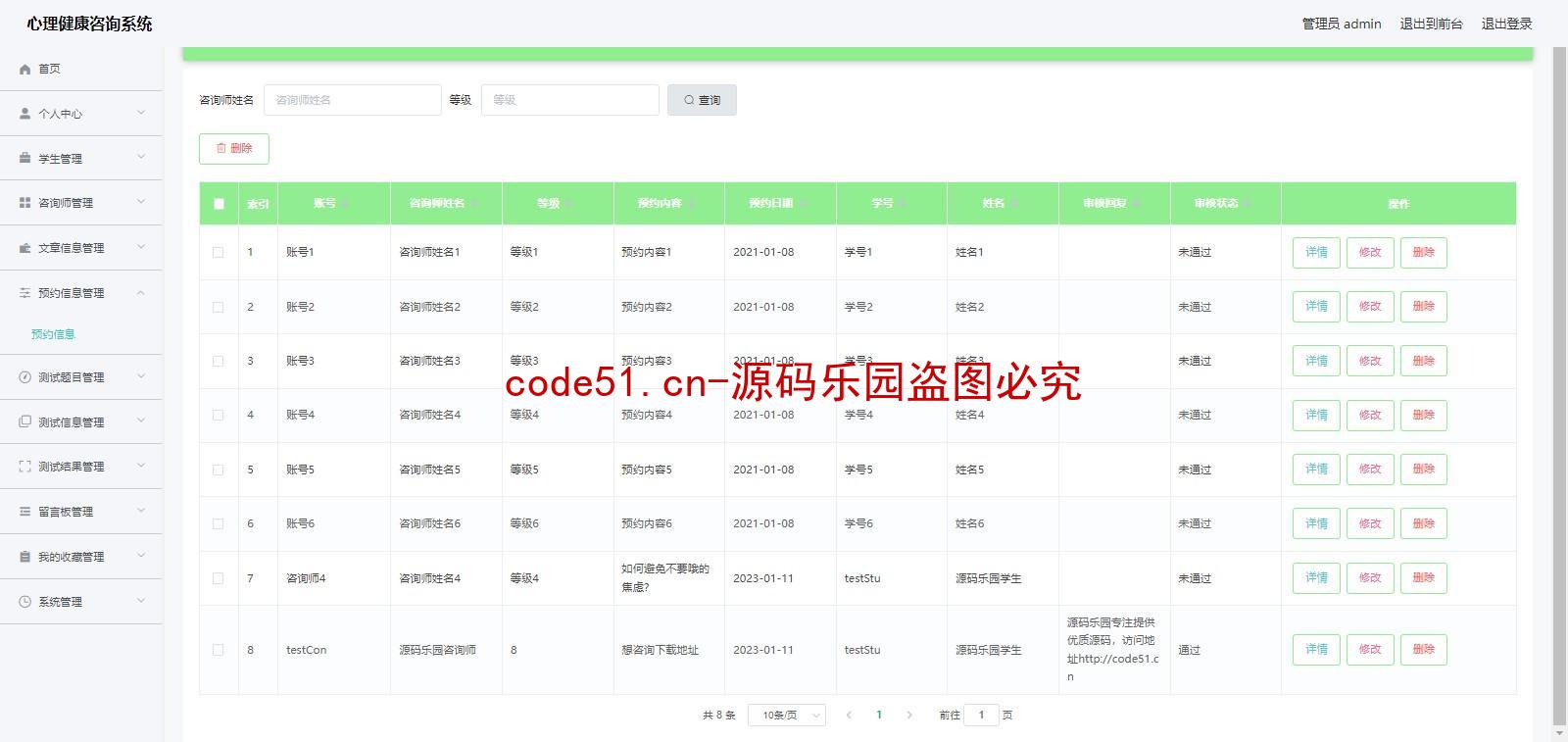Click the list icon for 留言板管理
1568x742 pixels.
(x=25, y=512)
